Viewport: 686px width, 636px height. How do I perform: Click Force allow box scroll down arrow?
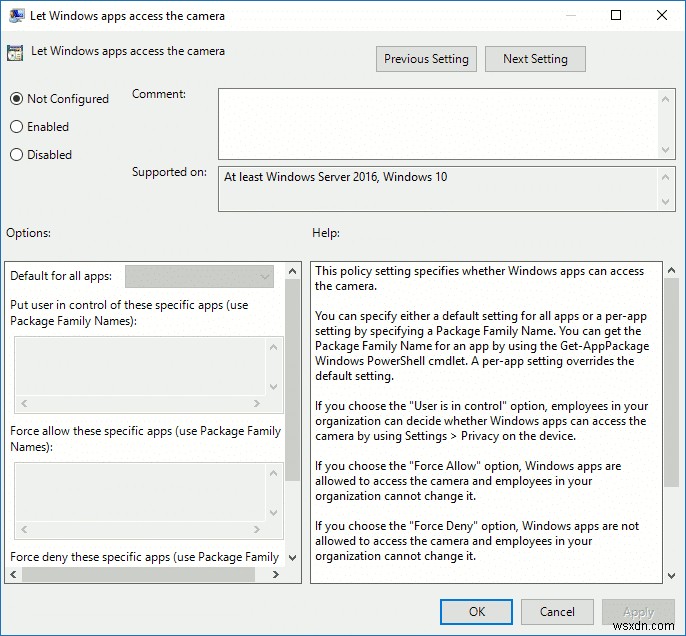(274, 513)
